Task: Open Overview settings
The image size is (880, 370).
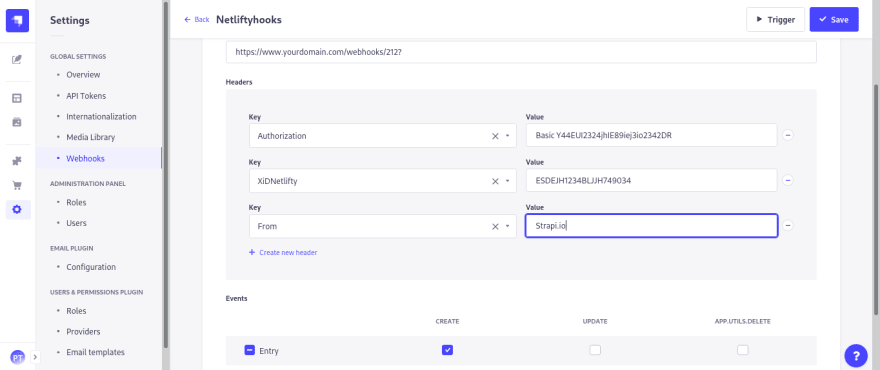Action: coord(83,75)
